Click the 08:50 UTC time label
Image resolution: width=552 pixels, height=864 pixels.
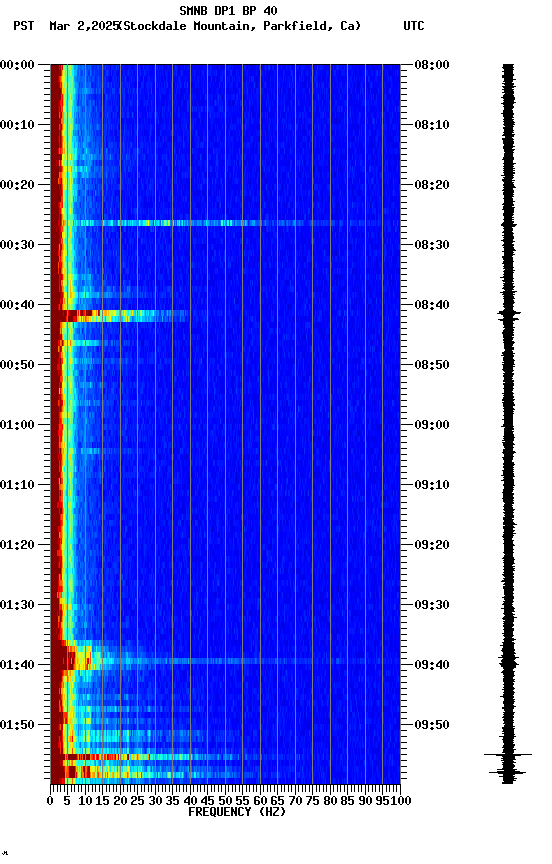point(432,365)
